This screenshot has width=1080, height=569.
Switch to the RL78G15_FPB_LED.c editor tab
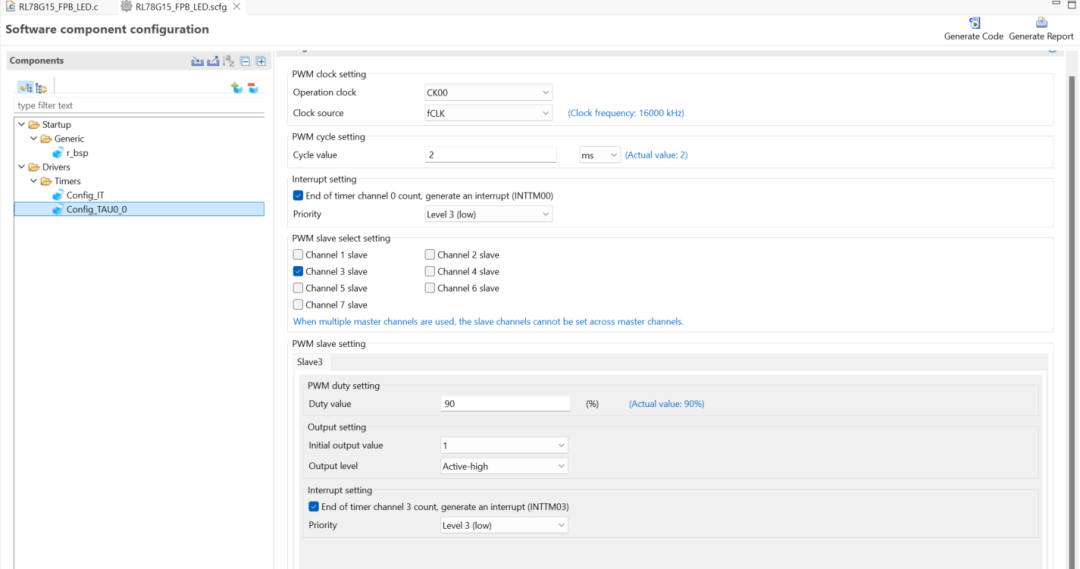click(x=57, y=7)
